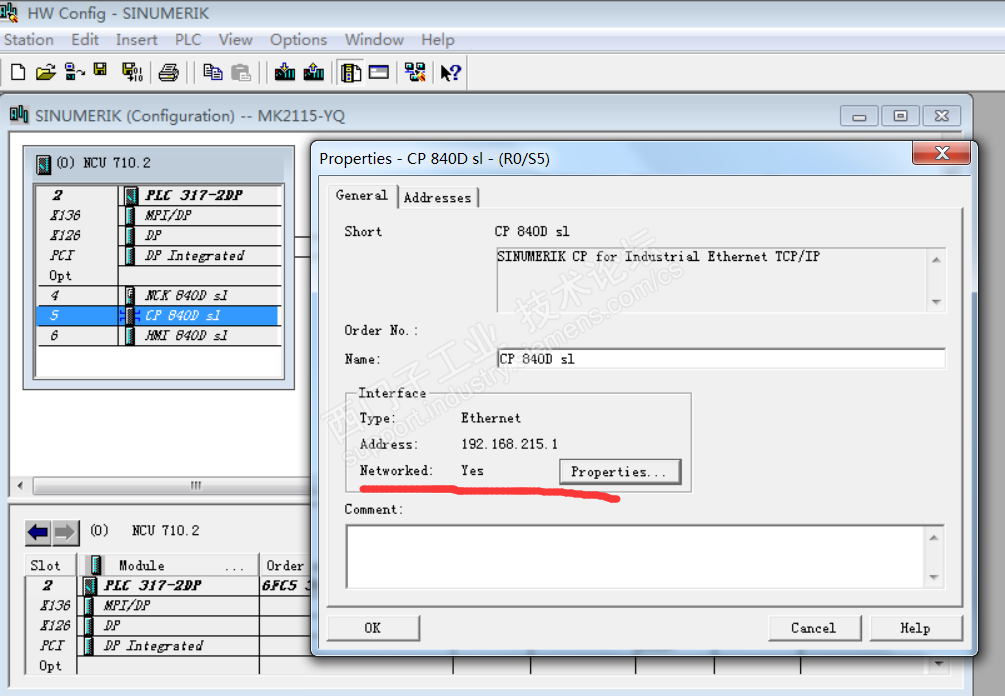This screenshot has width=1005, height=696.
Task: Click the New file toolbar icon
Action: (x=19, y=72)
